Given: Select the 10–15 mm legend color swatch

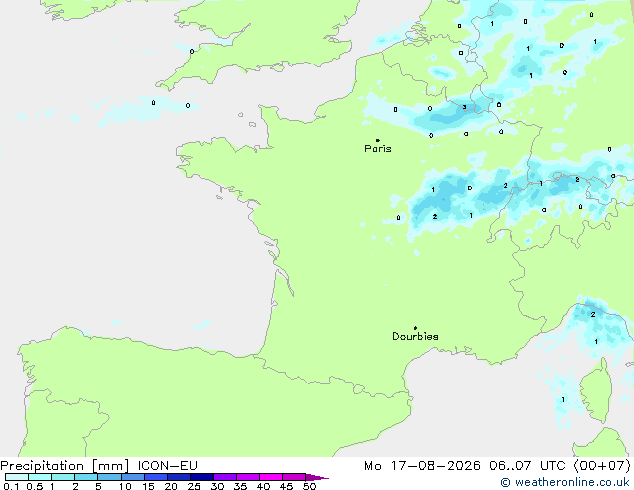Looking at the screenshot, I should pos(133,477).
